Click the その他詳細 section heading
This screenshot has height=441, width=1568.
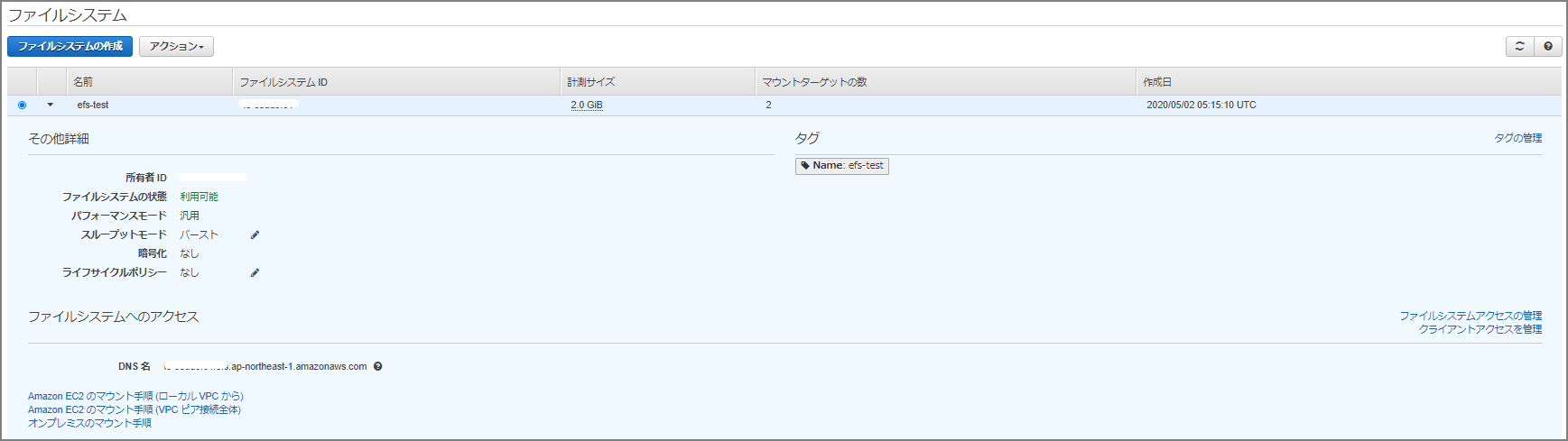59,139
